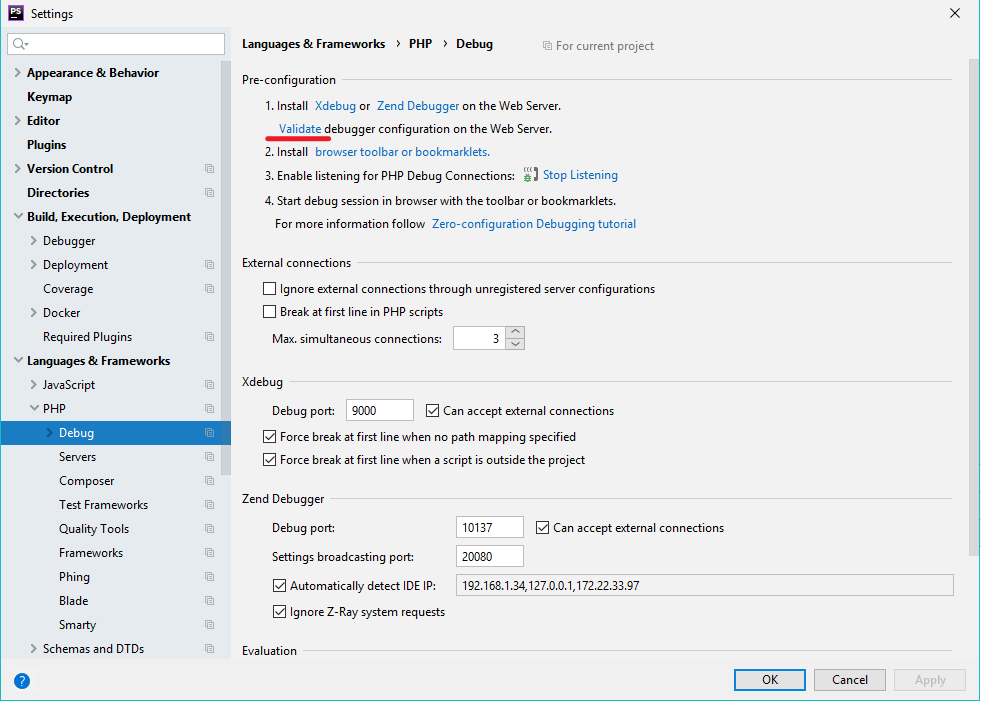This screenshot has width=981, height=701.
Task: Click project-level icon beside Composer
Action: coord(209,481)
